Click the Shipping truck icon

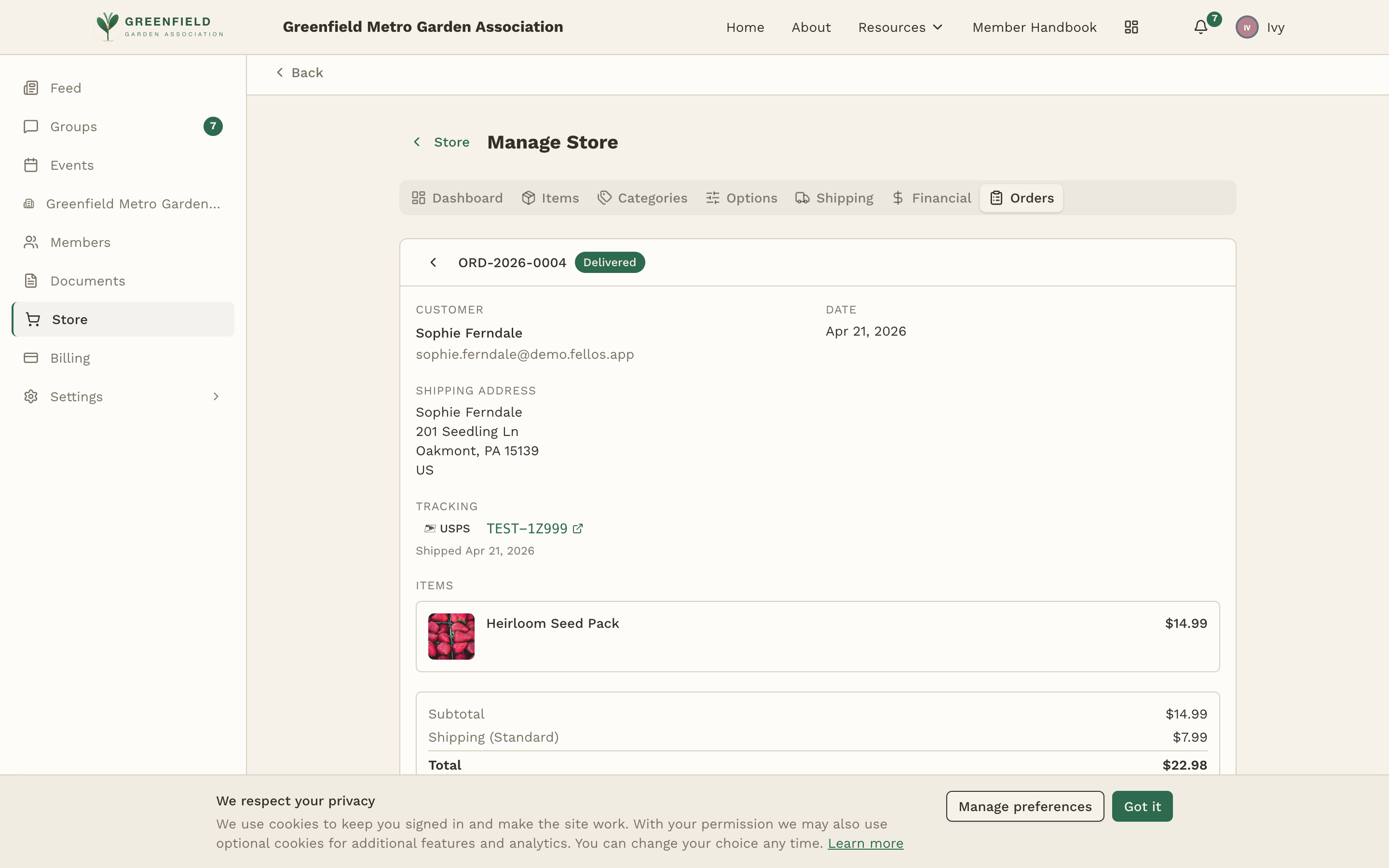(x=803, y=198)
